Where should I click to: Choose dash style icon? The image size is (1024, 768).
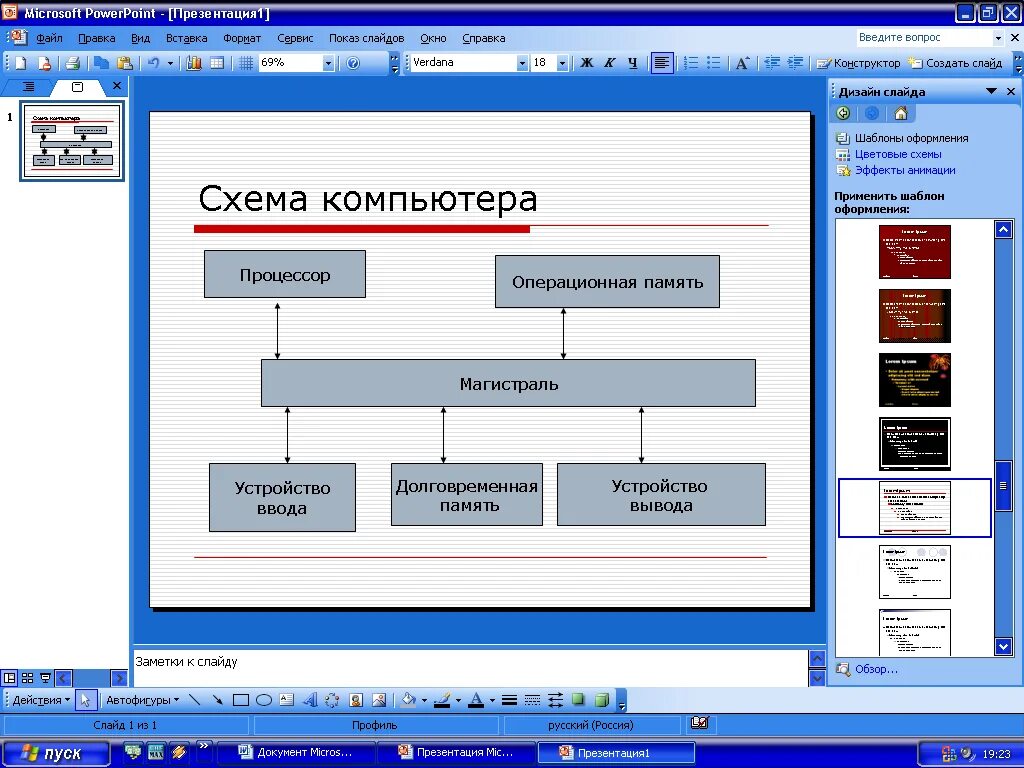coord(532,700)
